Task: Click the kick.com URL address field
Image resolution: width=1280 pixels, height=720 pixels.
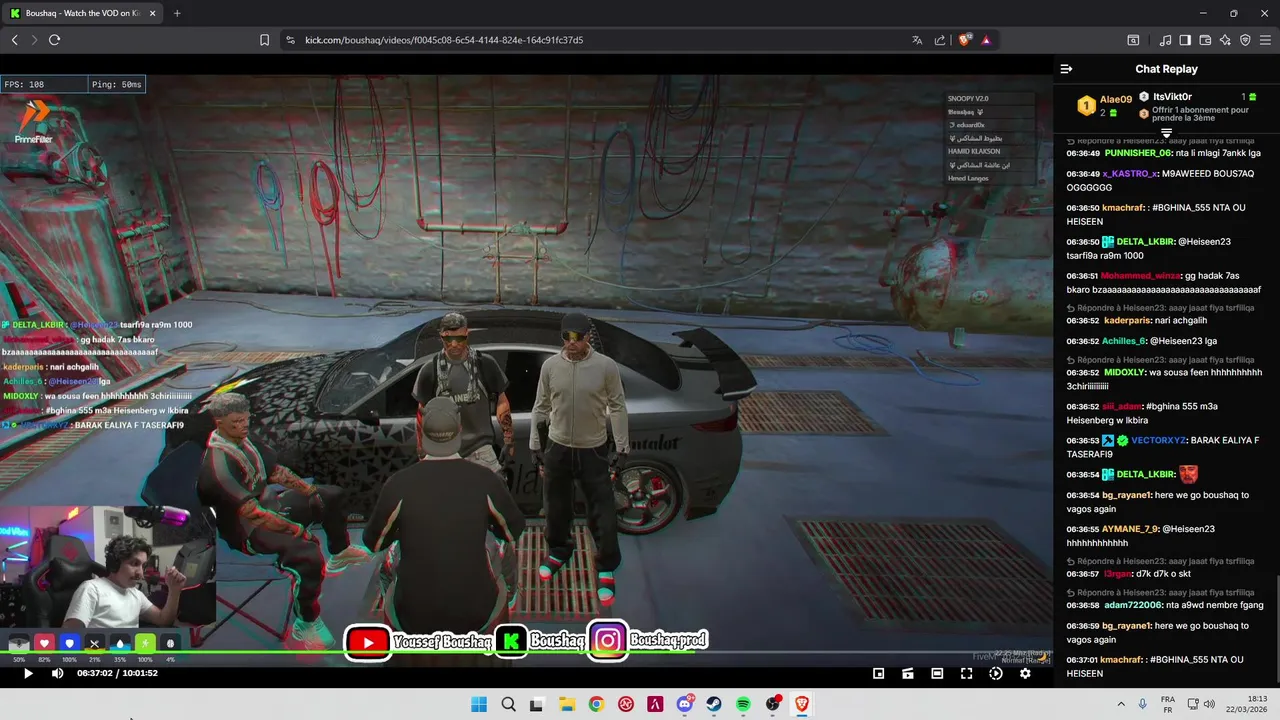Action: 444,40
